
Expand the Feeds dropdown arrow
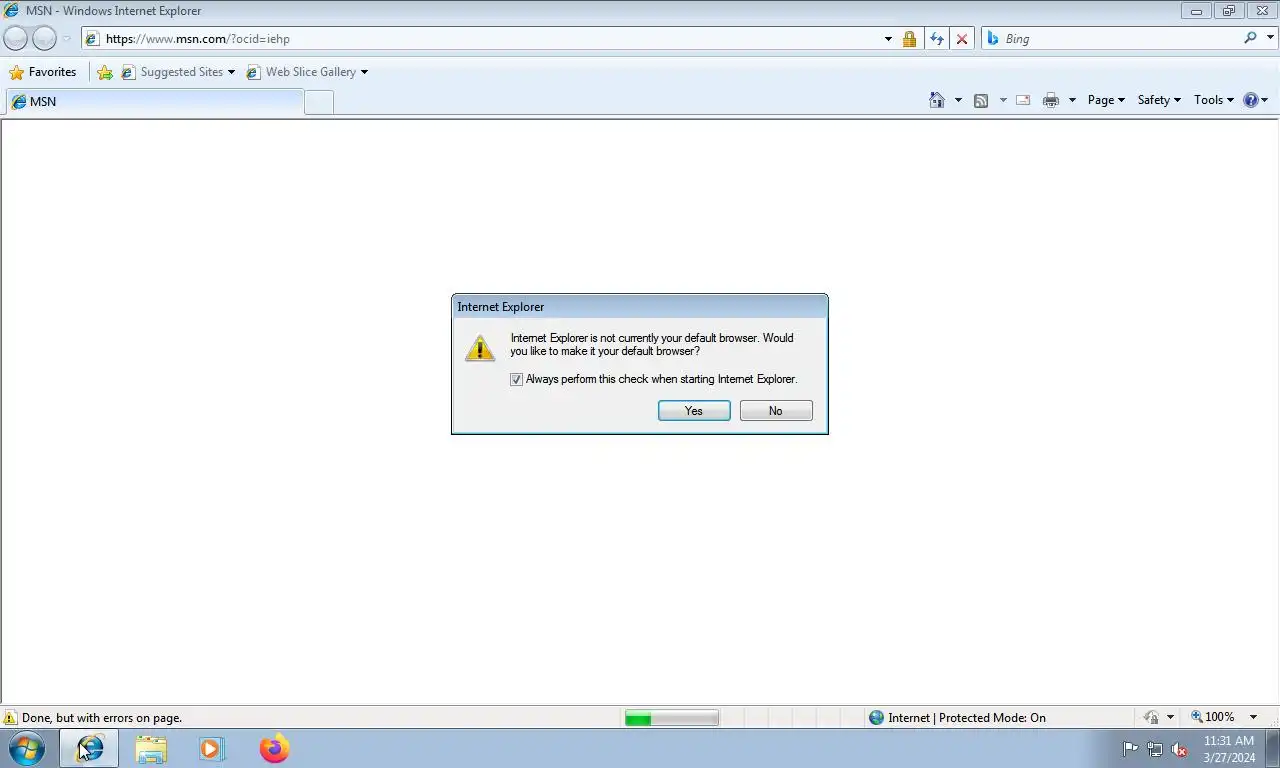point(1003,100)
